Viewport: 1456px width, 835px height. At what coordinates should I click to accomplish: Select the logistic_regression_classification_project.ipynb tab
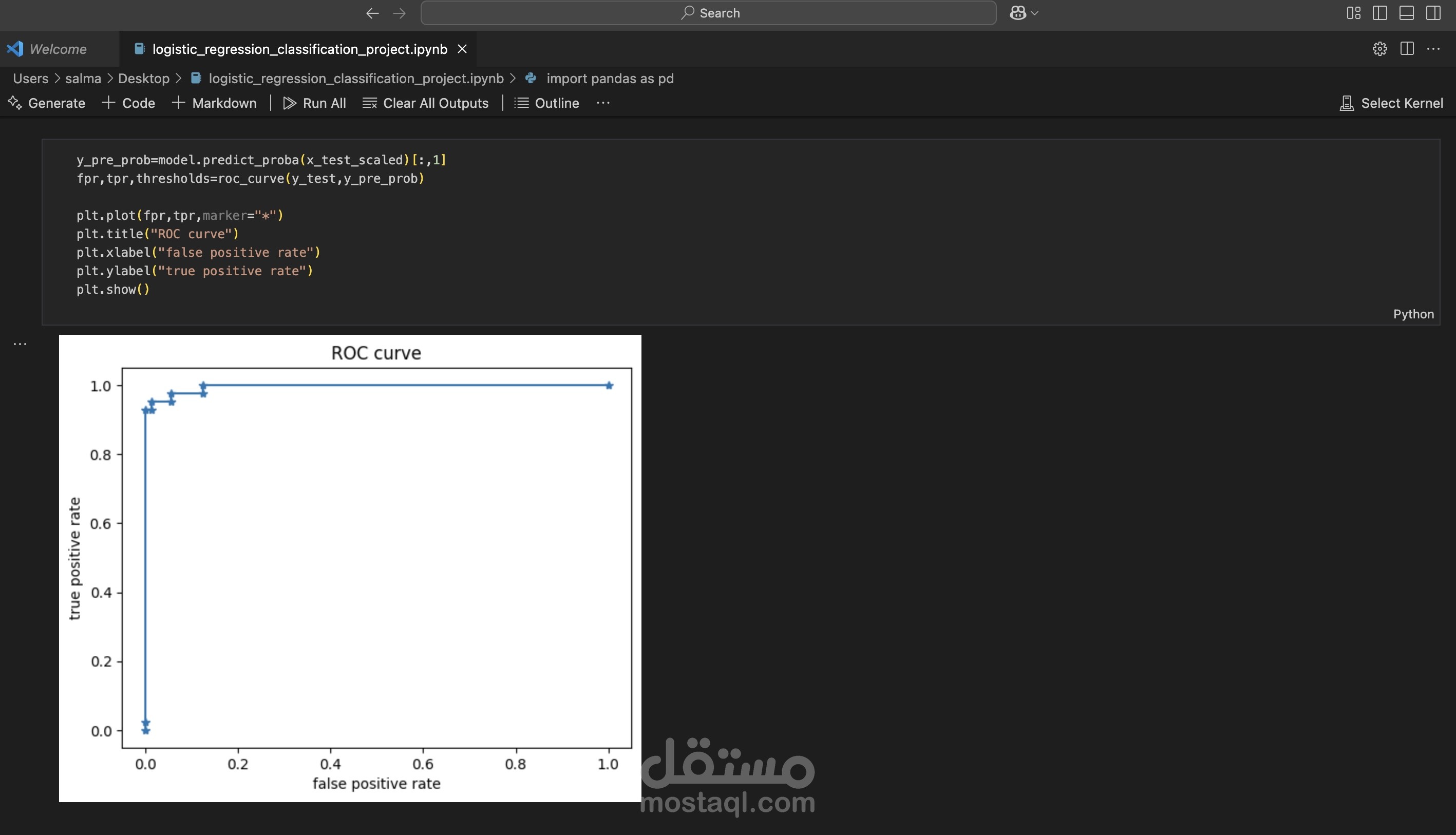298,49
